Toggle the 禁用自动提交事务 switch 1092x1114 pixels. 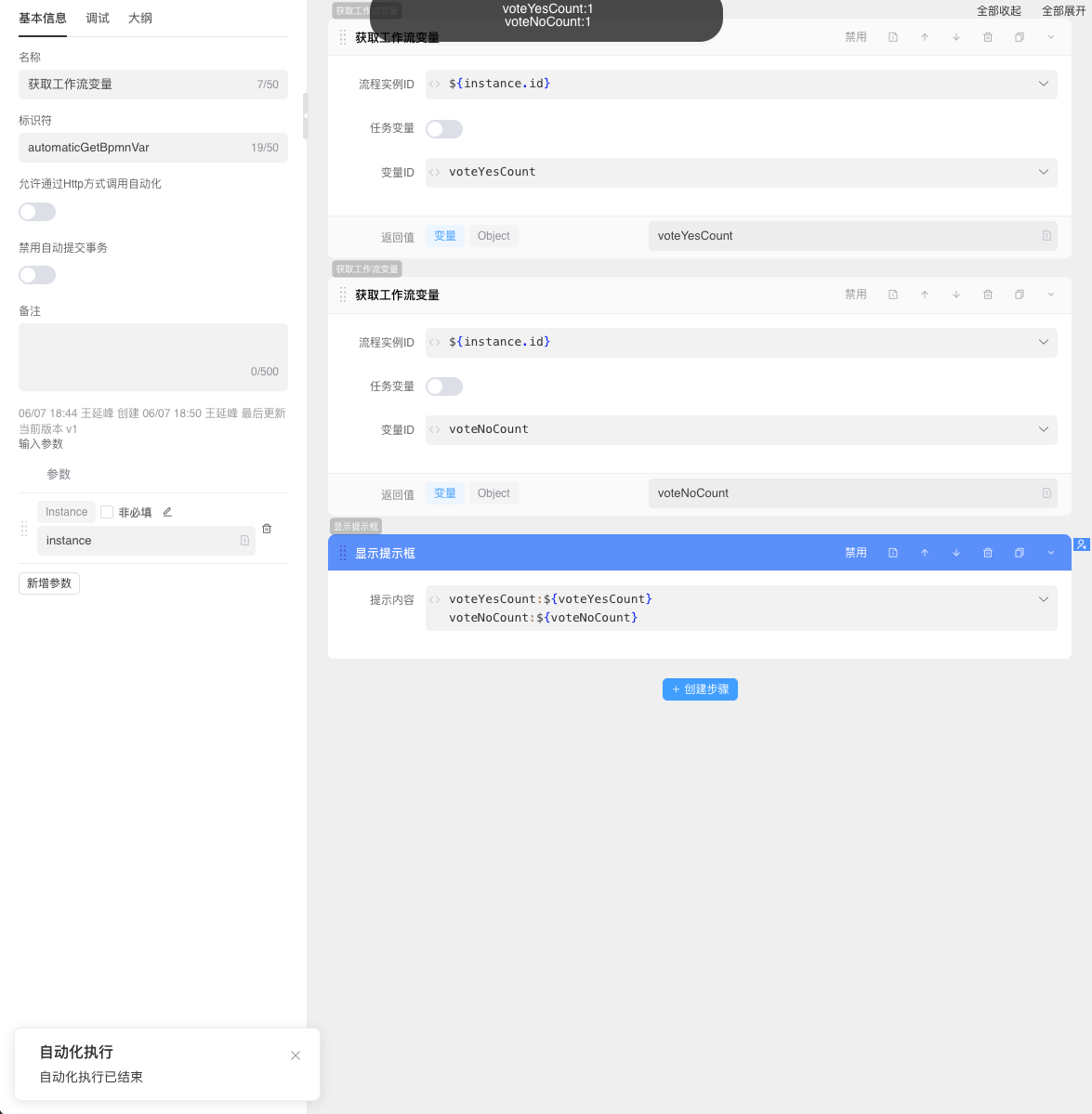pos(37,275)
